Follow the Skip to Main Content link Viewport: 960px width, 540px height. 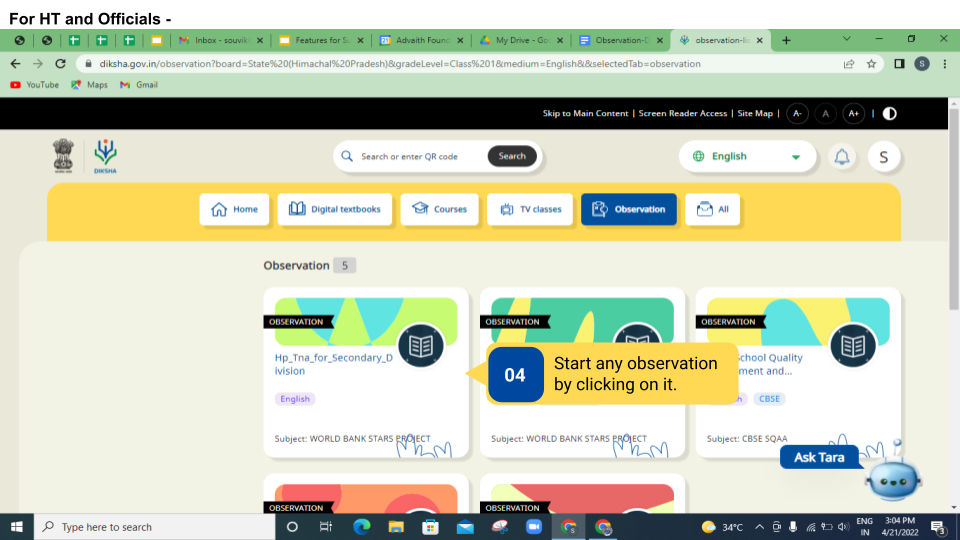point(585,114)
